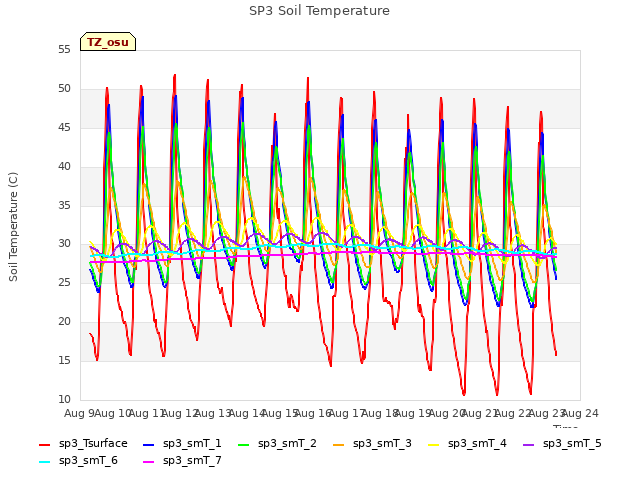Click the sp3_smT_4 legend entry
The height and width of the screenshot is (480, 640).
pos(467,444)
